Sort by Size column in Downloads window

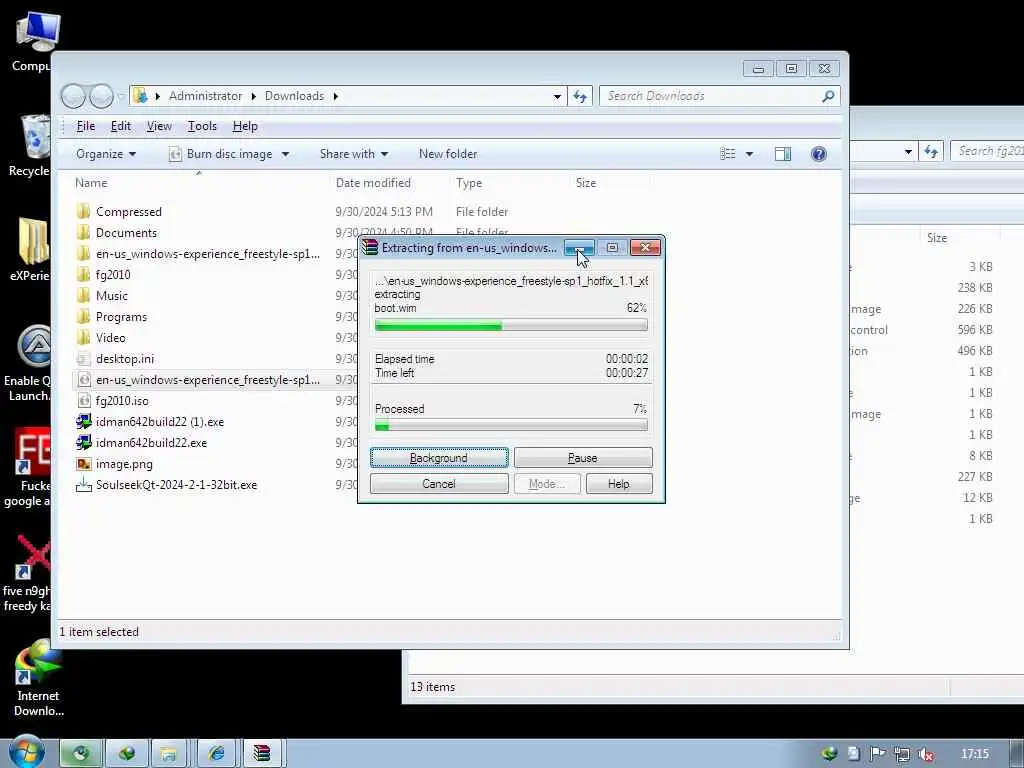[586, 183]
